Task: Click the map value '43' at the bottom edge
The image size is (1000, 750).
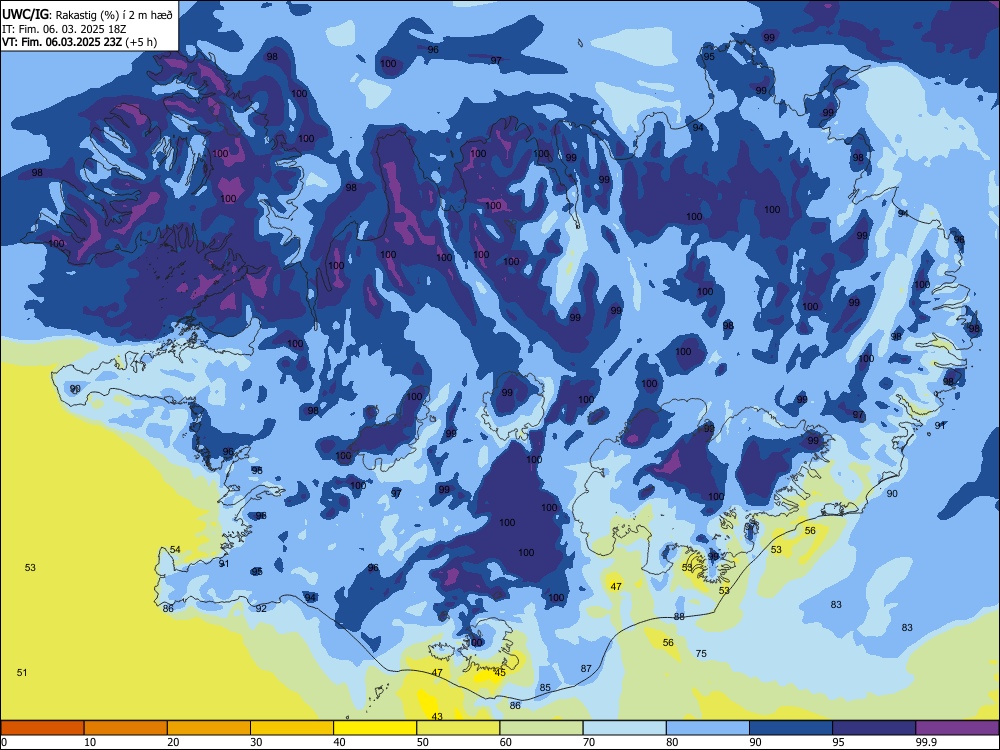Action: pyautogui.click(x=437, y=716)
